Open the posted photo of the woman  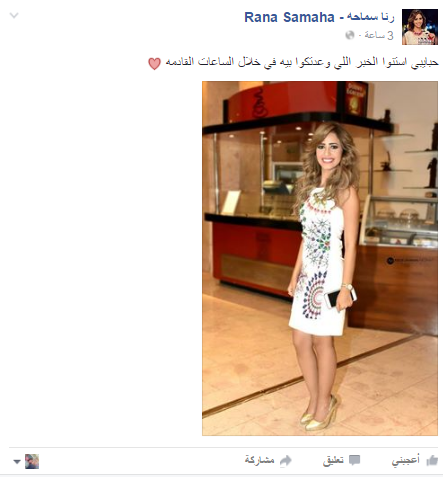(320, 258)
